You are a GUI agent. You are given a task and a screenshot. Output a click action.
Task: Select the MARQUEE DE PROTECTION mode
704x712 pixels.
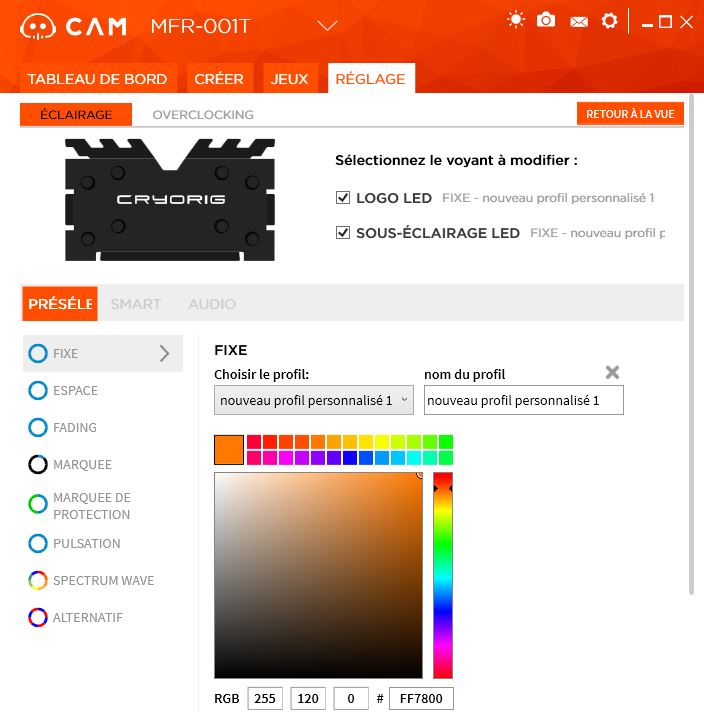pyautogui.click(x=103, y=506)
